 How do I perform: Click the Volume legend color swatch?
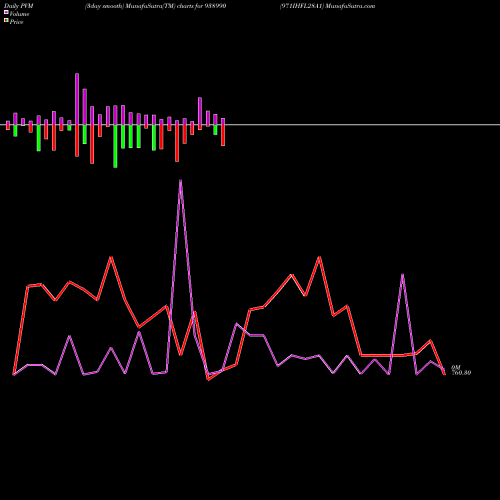tap(6, 12)
